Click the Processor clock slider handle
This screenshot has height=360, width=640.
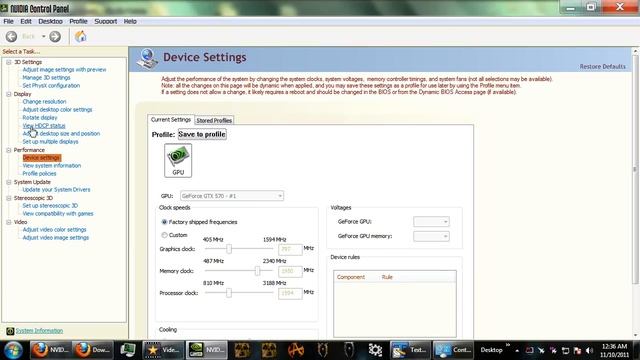pos(229,293)
